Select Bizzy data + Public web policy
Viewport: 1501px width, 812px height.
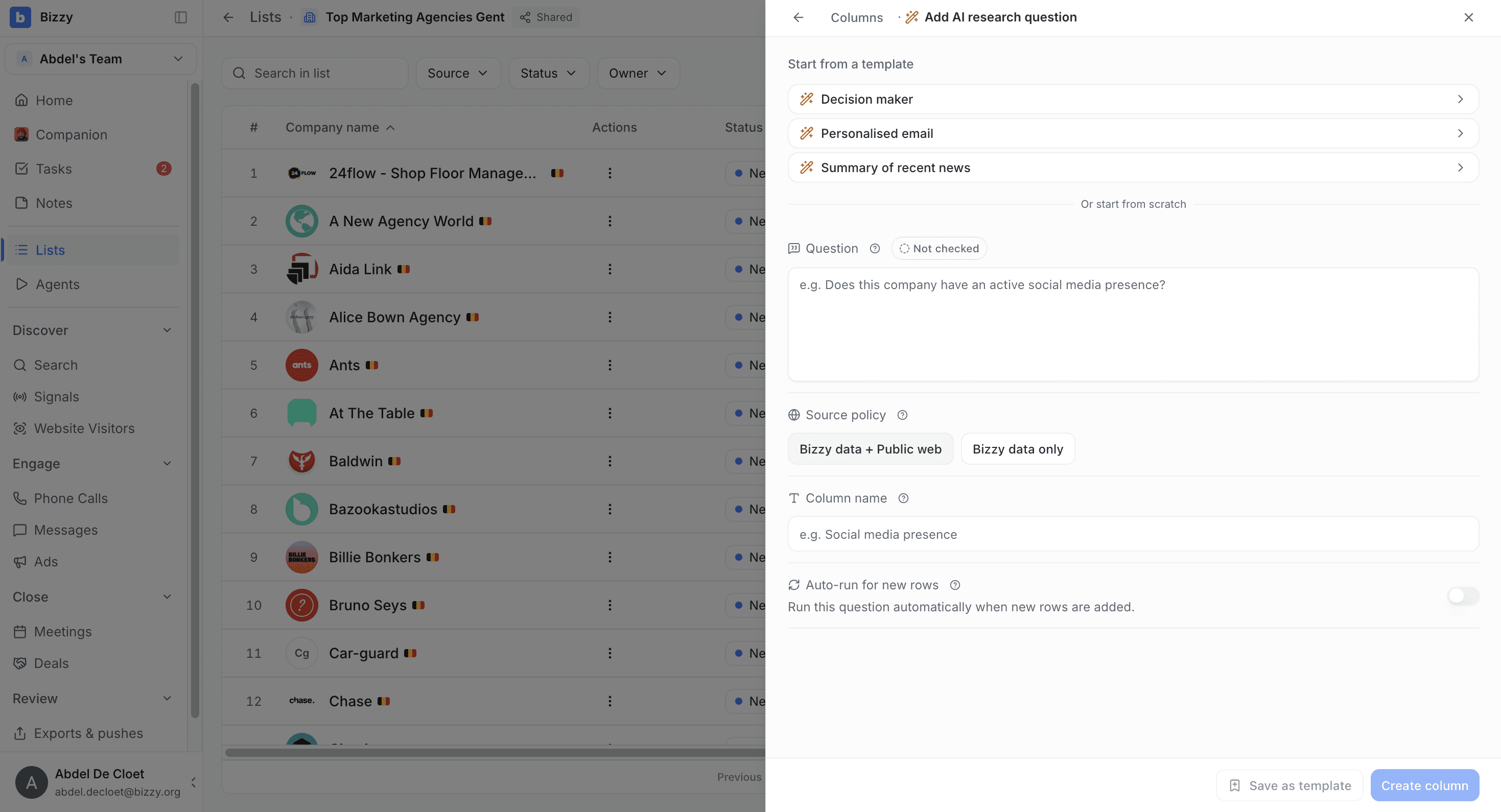pos(871,449)
